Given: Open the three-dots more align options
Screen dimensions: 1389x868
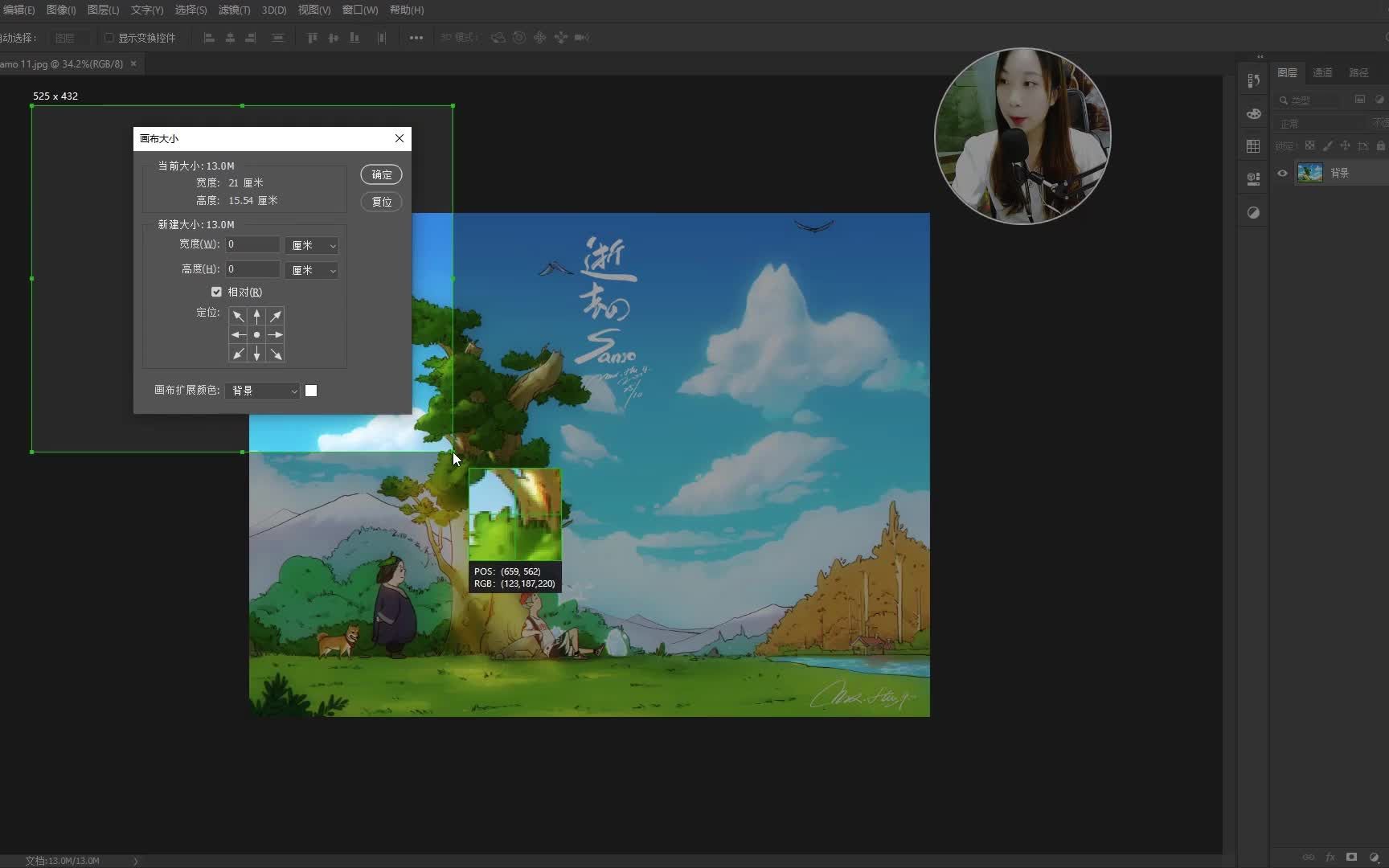Looking at the screenshot, I should [x=416, y=38].
